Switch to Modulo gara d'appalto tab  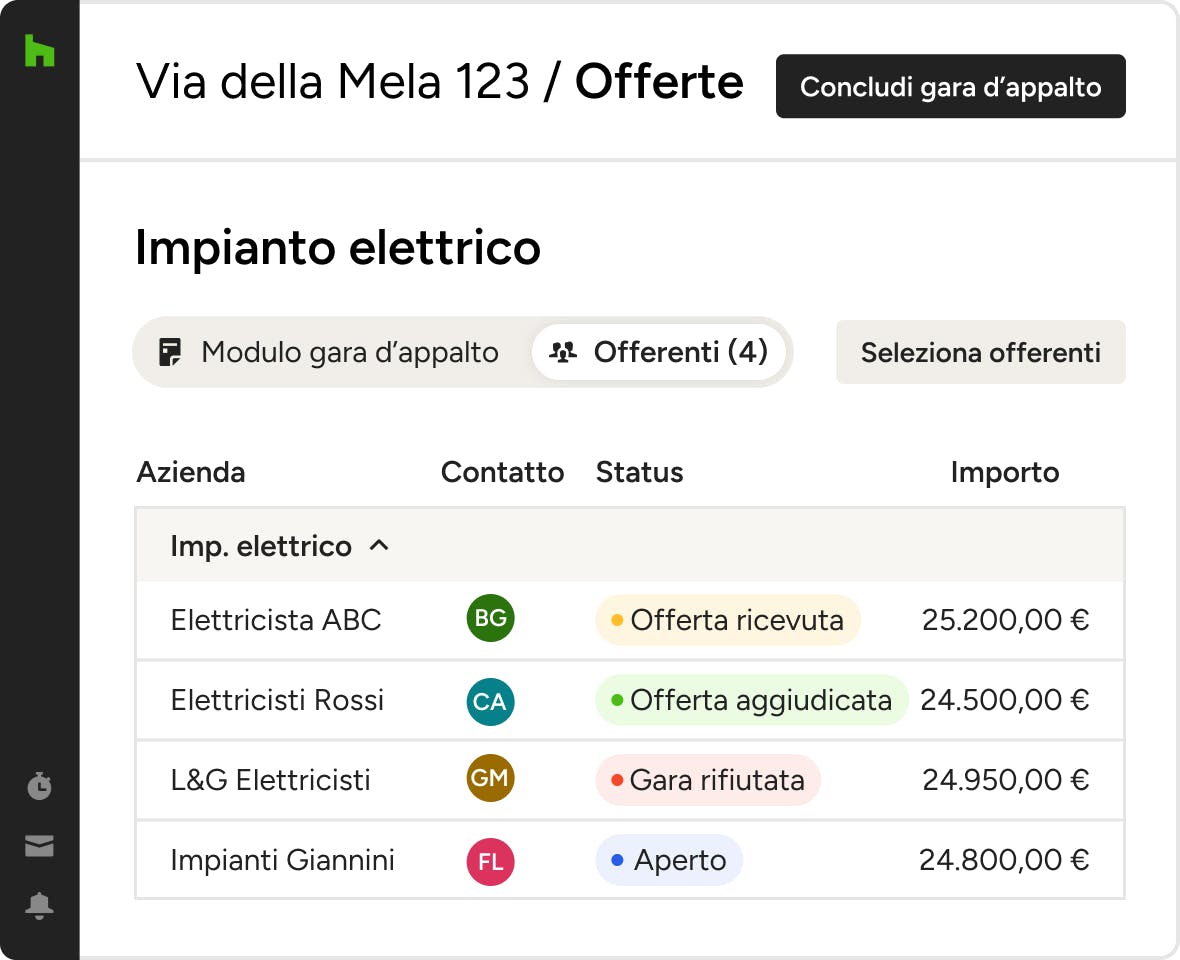point(330,352)
